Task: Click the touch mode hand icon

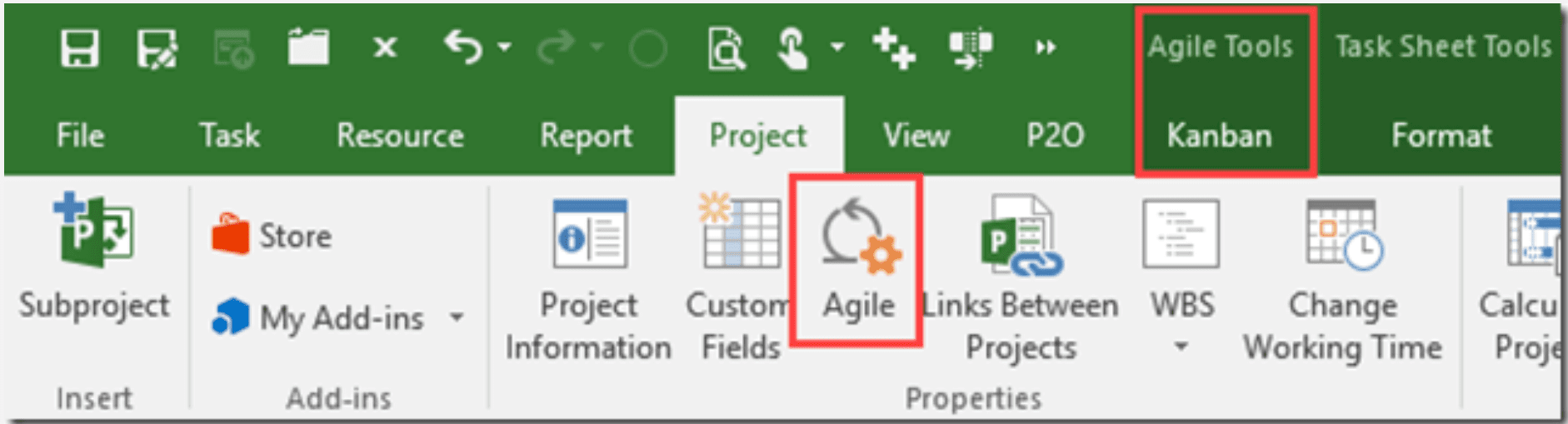Action: (x=792, y=47)
